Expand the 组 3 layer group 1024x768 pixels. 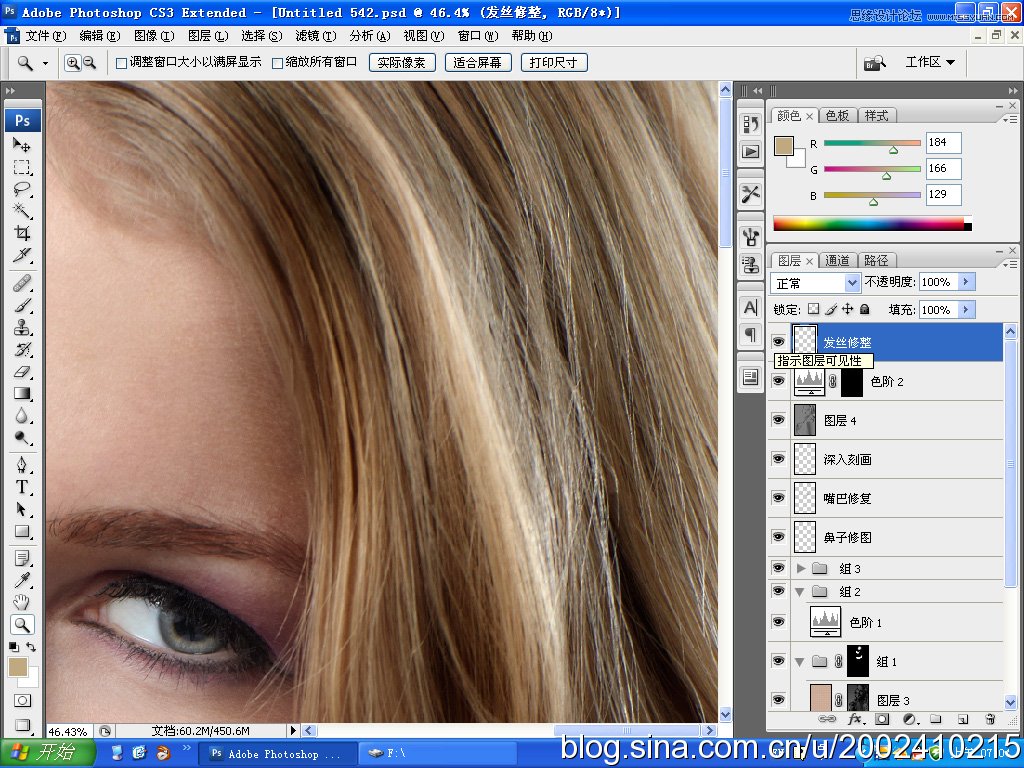[x=801, y=568]
